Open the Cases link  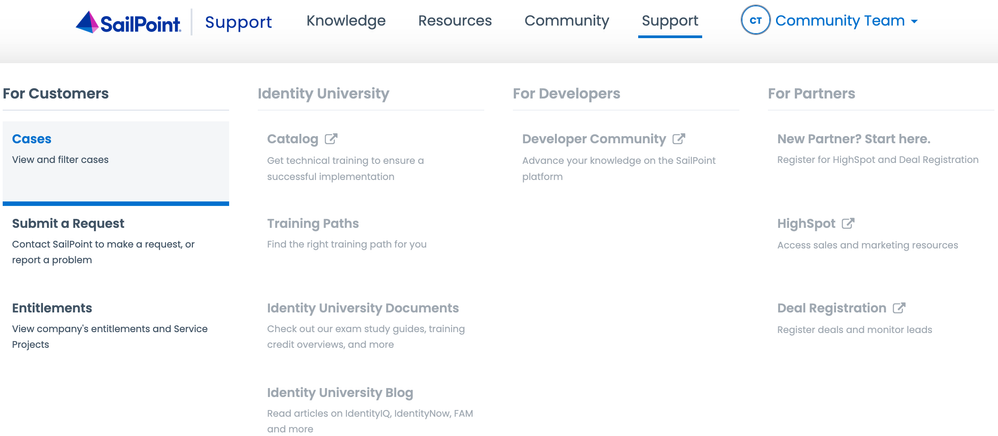pos(32,139)
